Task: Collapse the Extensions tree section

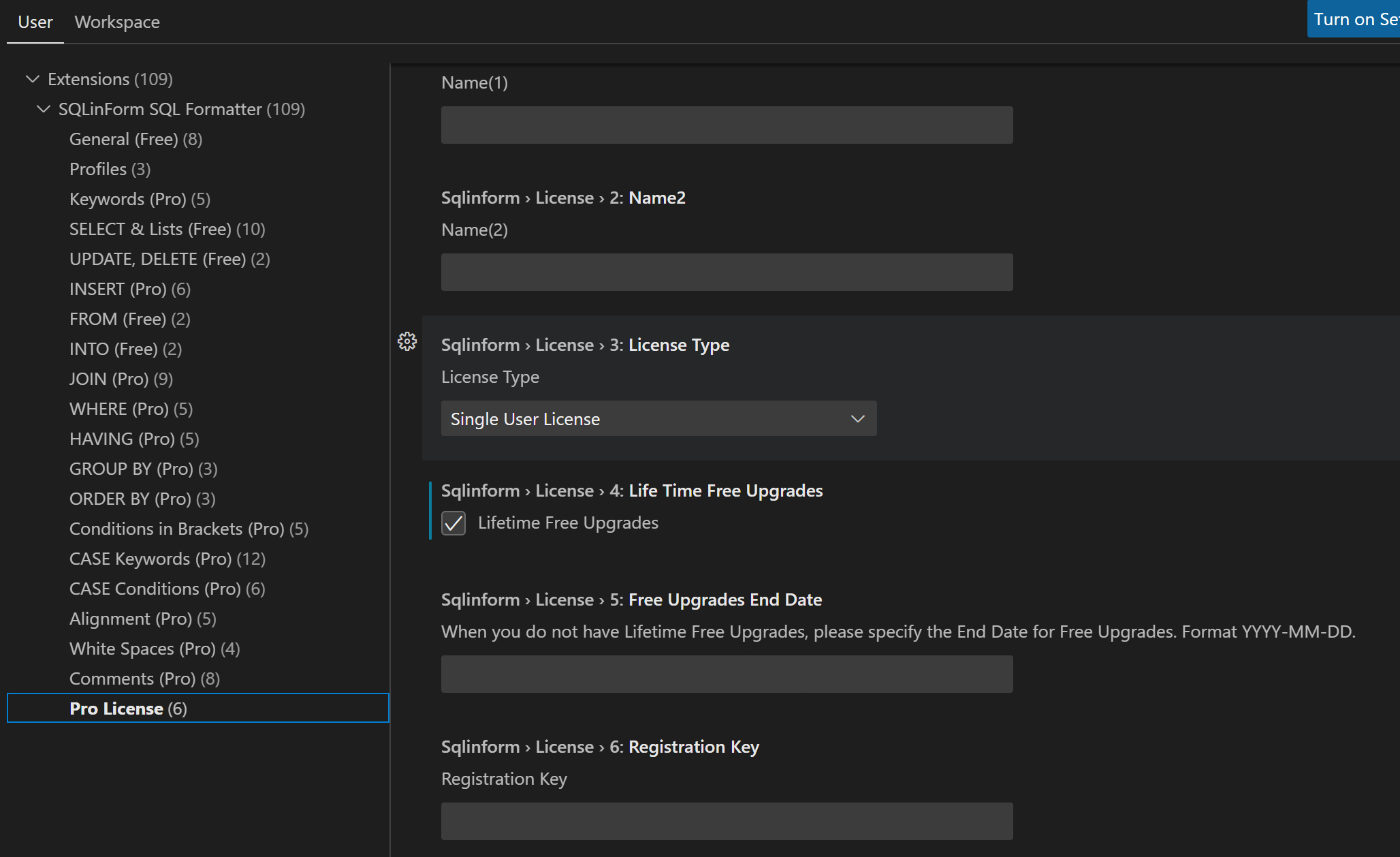Action: click(x=32, y=79)
